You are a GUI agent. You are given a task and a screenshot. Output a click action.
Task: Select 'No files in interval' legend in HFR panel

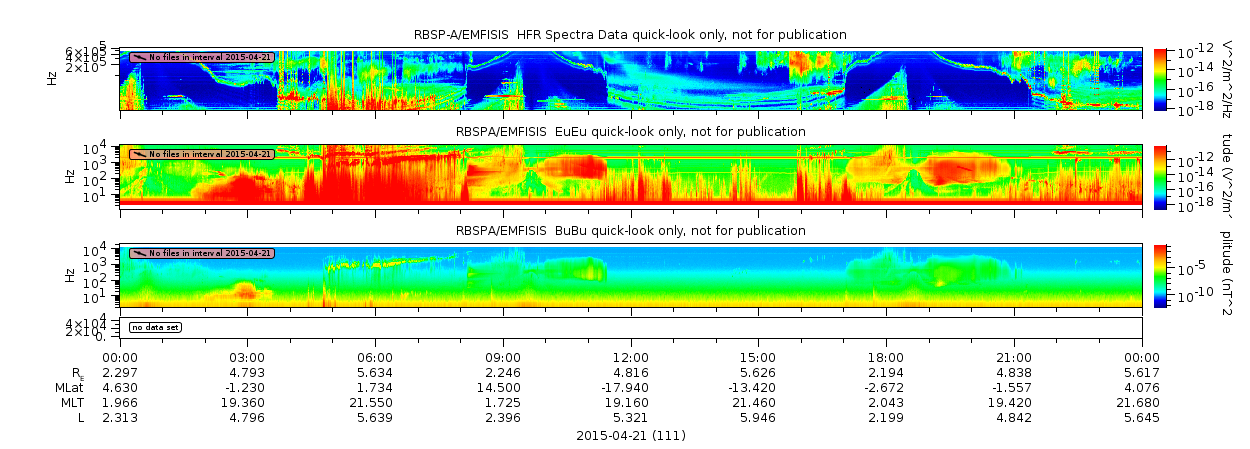click(x=201, y=57)
